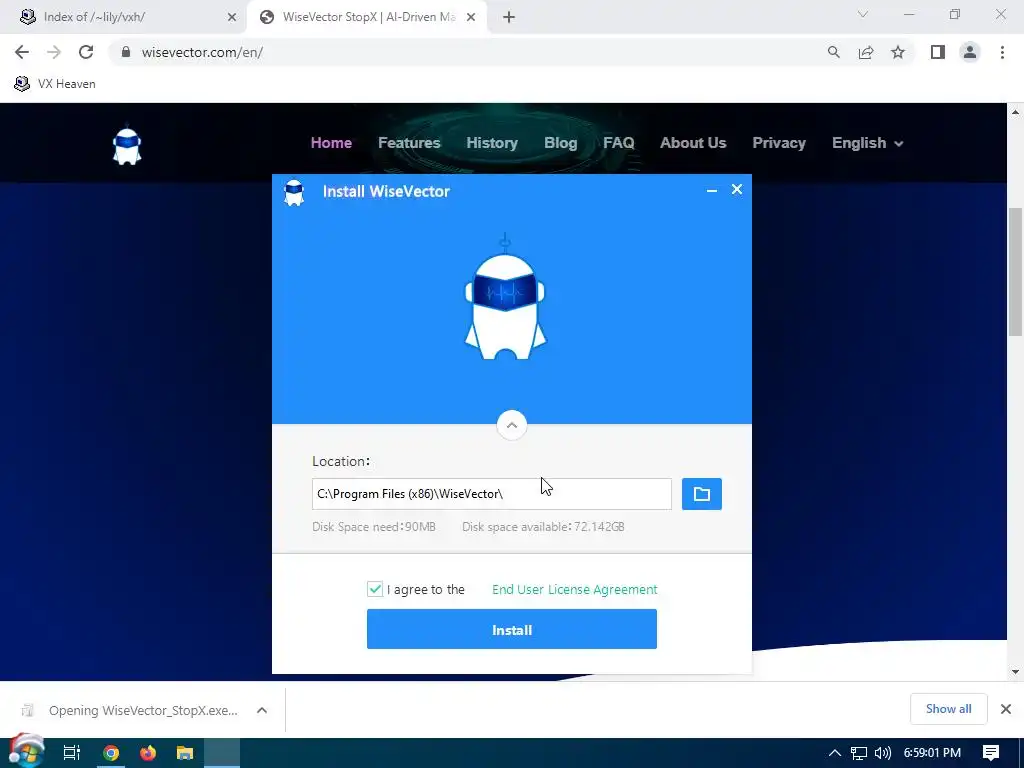Viewport: 1024px width, 768px height.
Task: Open the notification center icon
Action: pos(991,753)
